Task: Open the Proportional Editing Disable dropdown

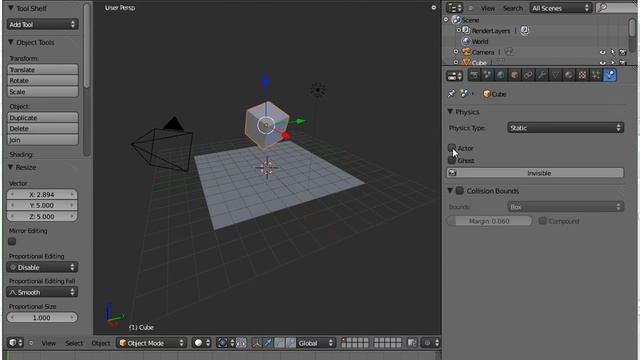Action: point(42,267)
